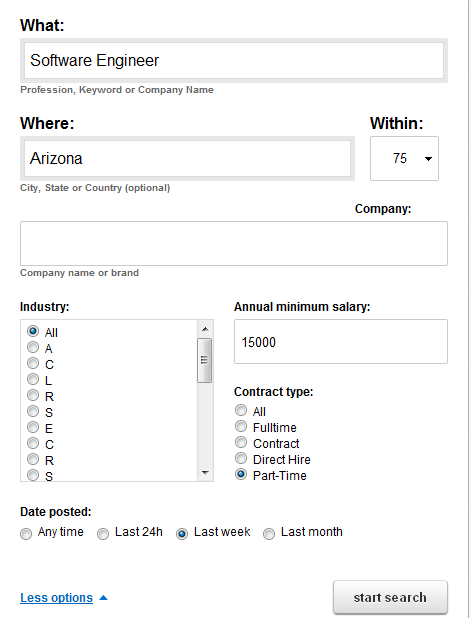Click the Less options collapse arrow icon
The width and height of the screenshot is (471, 618).
click(x=103, y=598)
